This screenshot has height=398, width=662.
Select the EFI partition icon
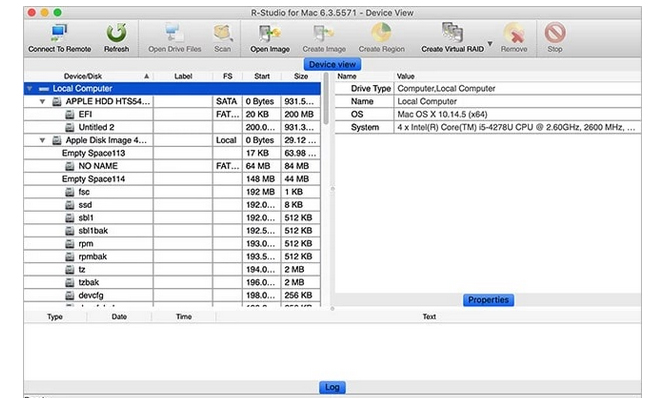click(70, 114)
